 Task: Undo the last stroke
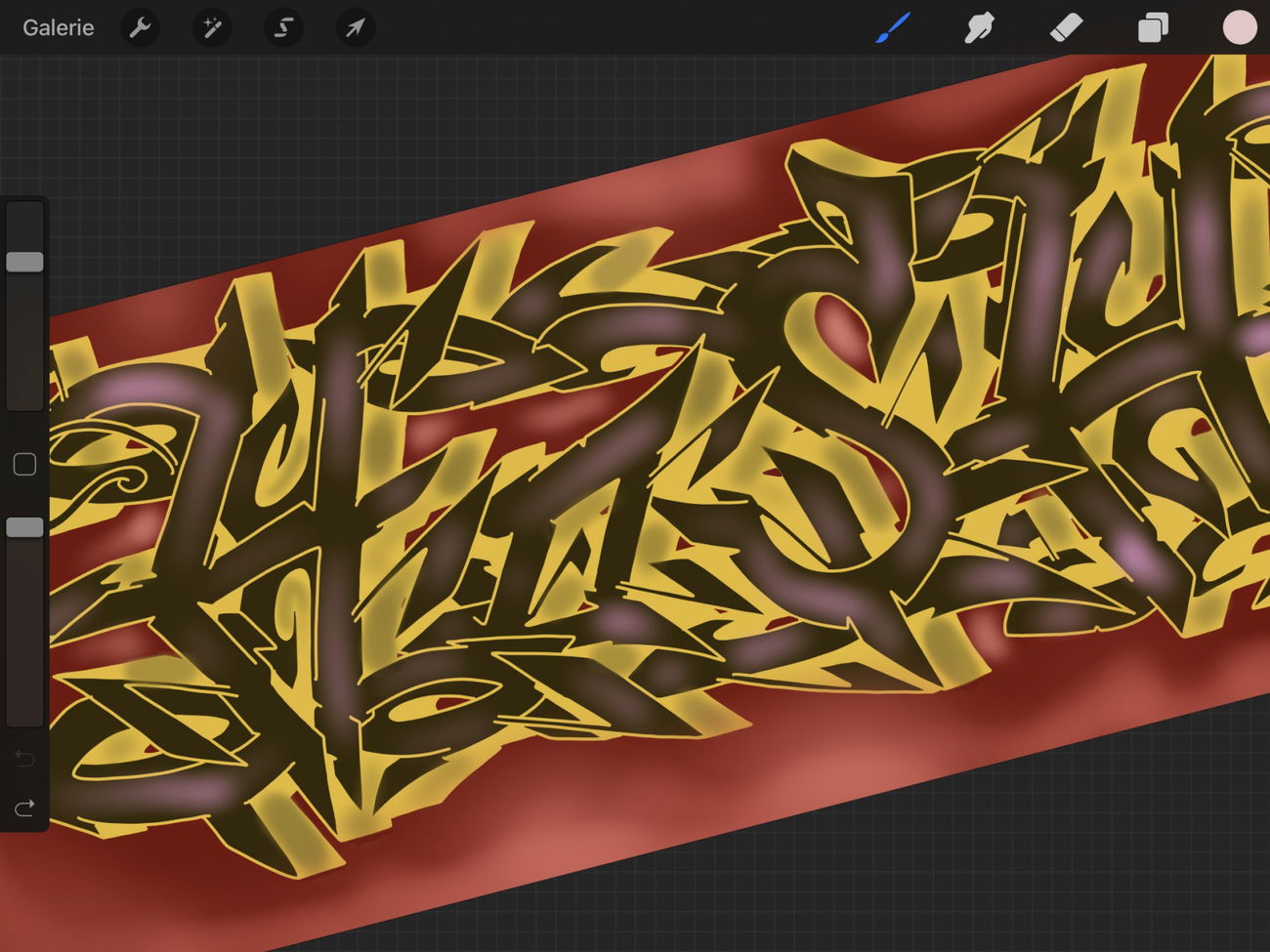coord(24,758)
